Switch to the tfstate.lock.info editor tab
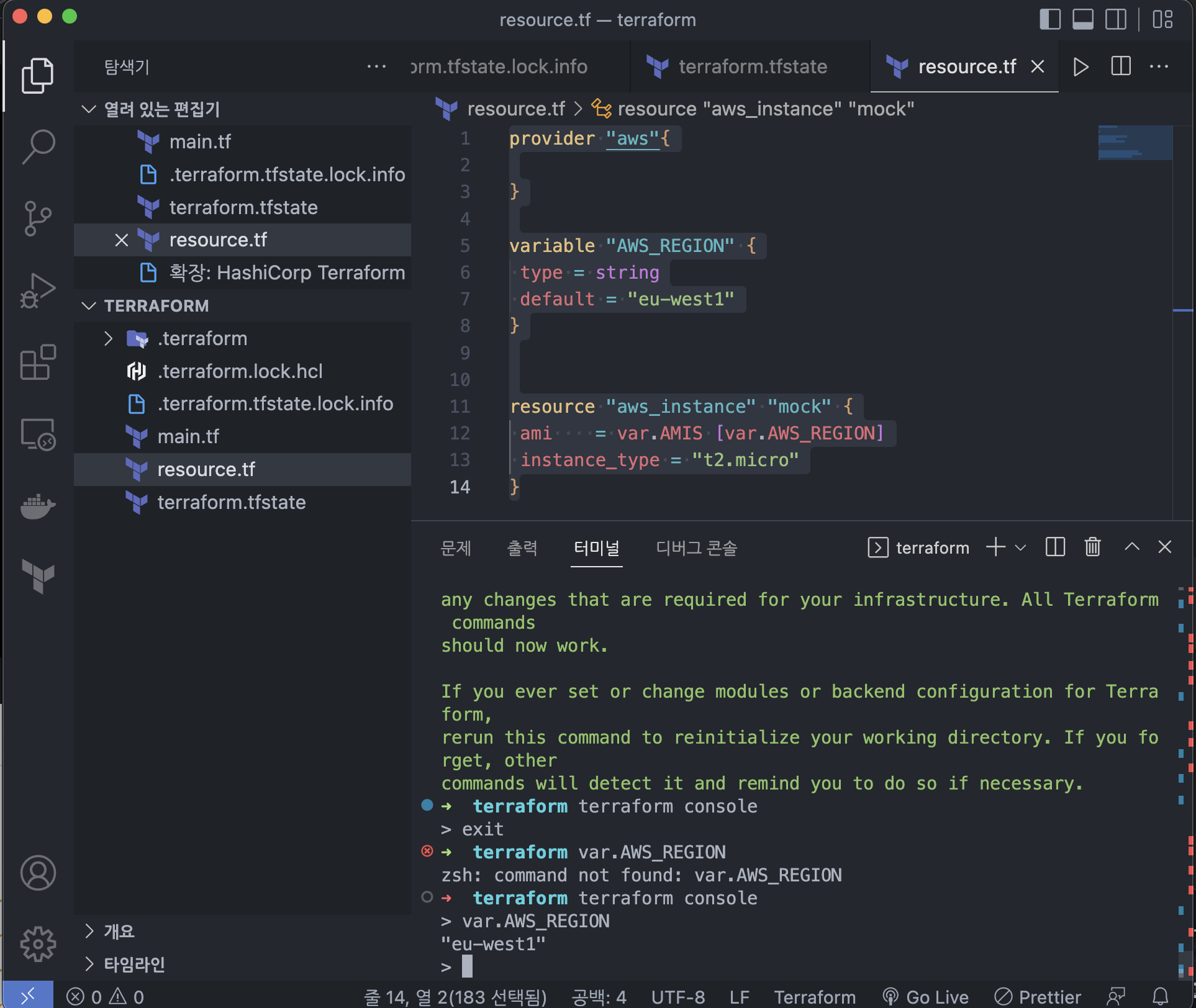Image resolution: width=1196 pixels, height=1008 pixels. [520, 66]
